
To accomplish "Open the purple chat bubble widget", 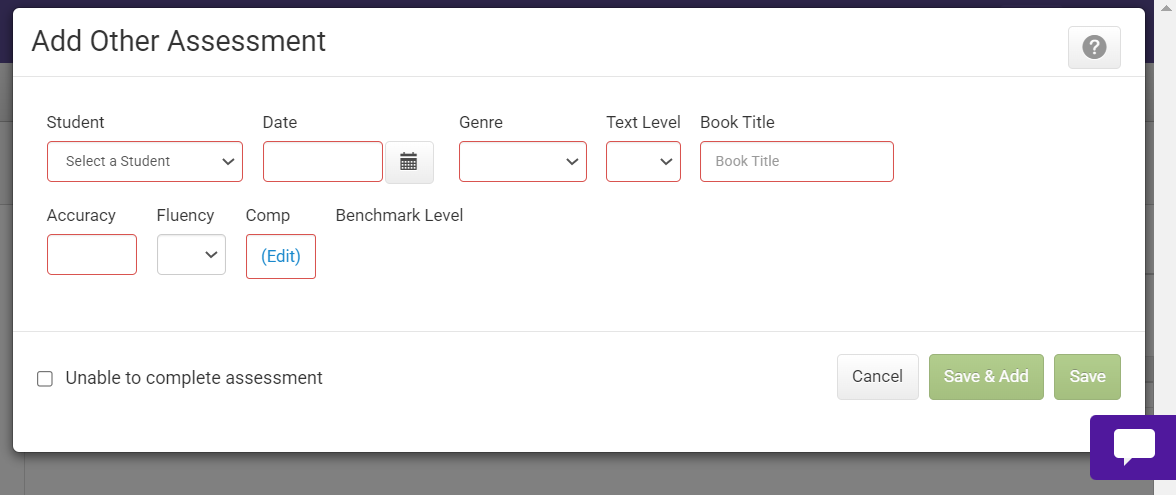I will point(1133,446).
